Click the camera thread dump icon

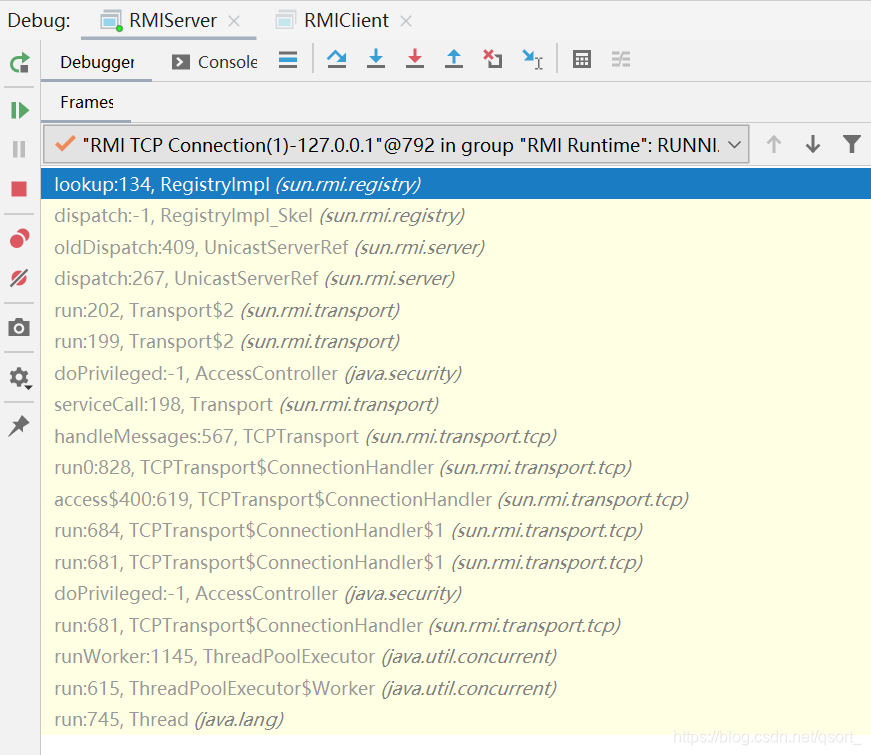[x=19, y=327]
